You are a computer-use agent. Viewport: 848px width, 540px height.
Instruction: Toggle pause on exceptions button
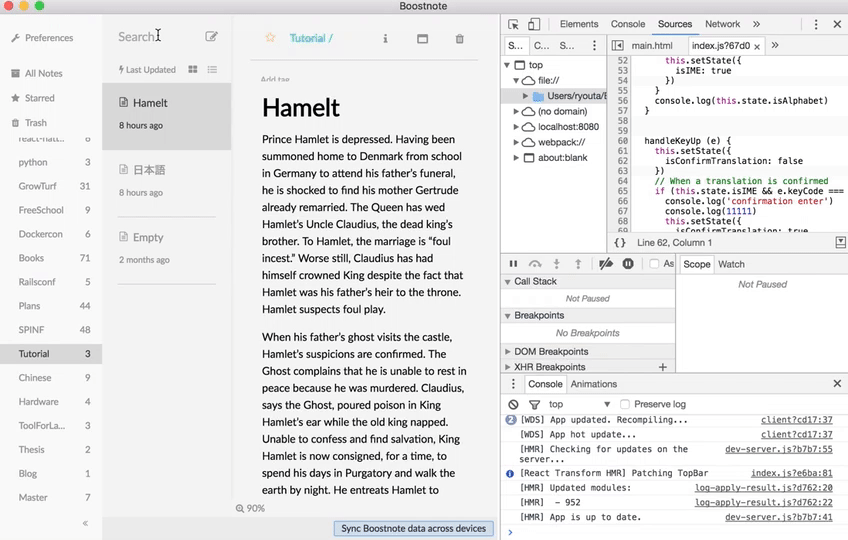click(628, 264)
